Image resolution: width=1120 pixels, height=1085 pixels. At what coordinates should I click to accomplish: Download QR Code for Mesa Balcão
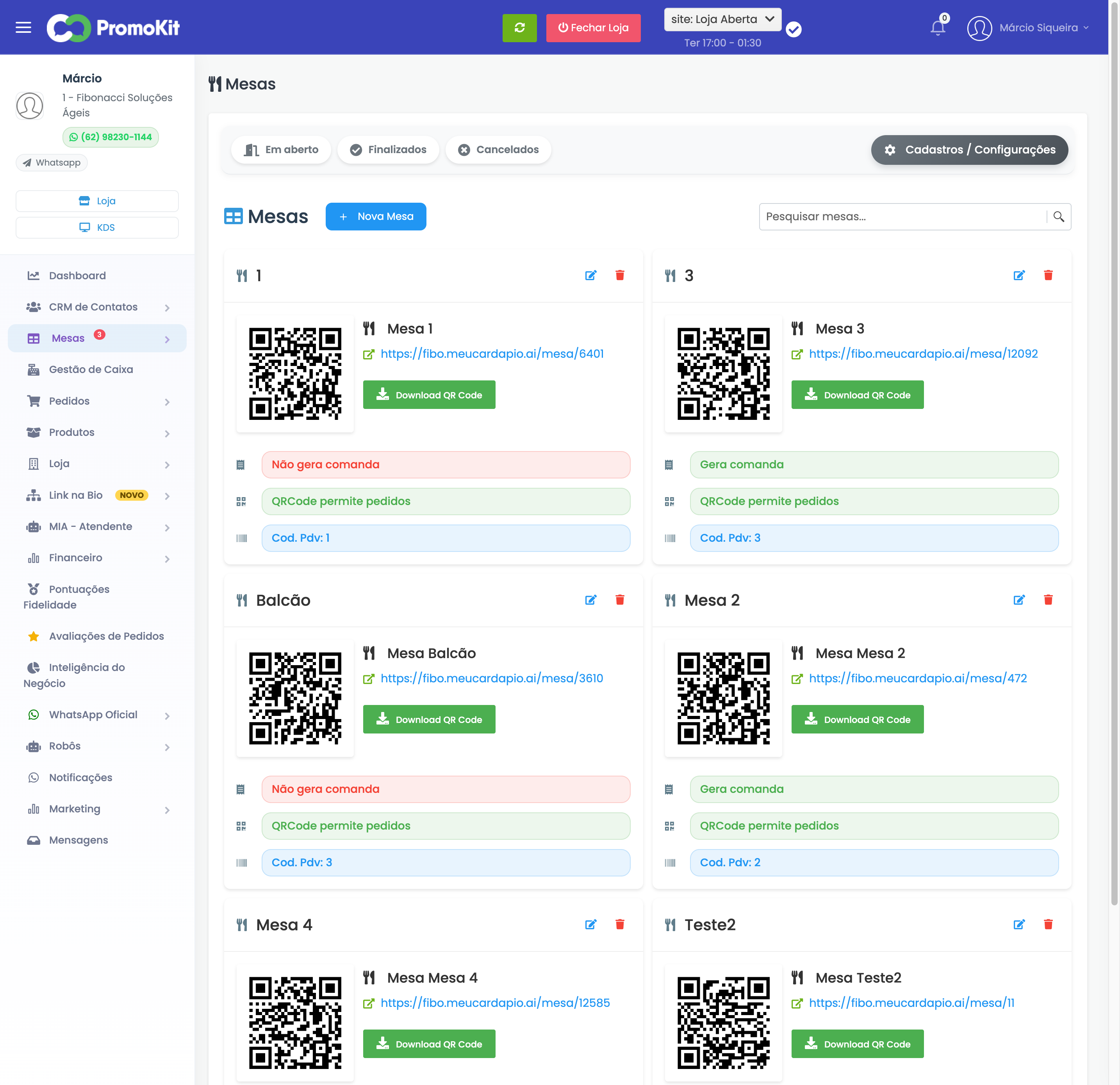[x=429, y=720]
